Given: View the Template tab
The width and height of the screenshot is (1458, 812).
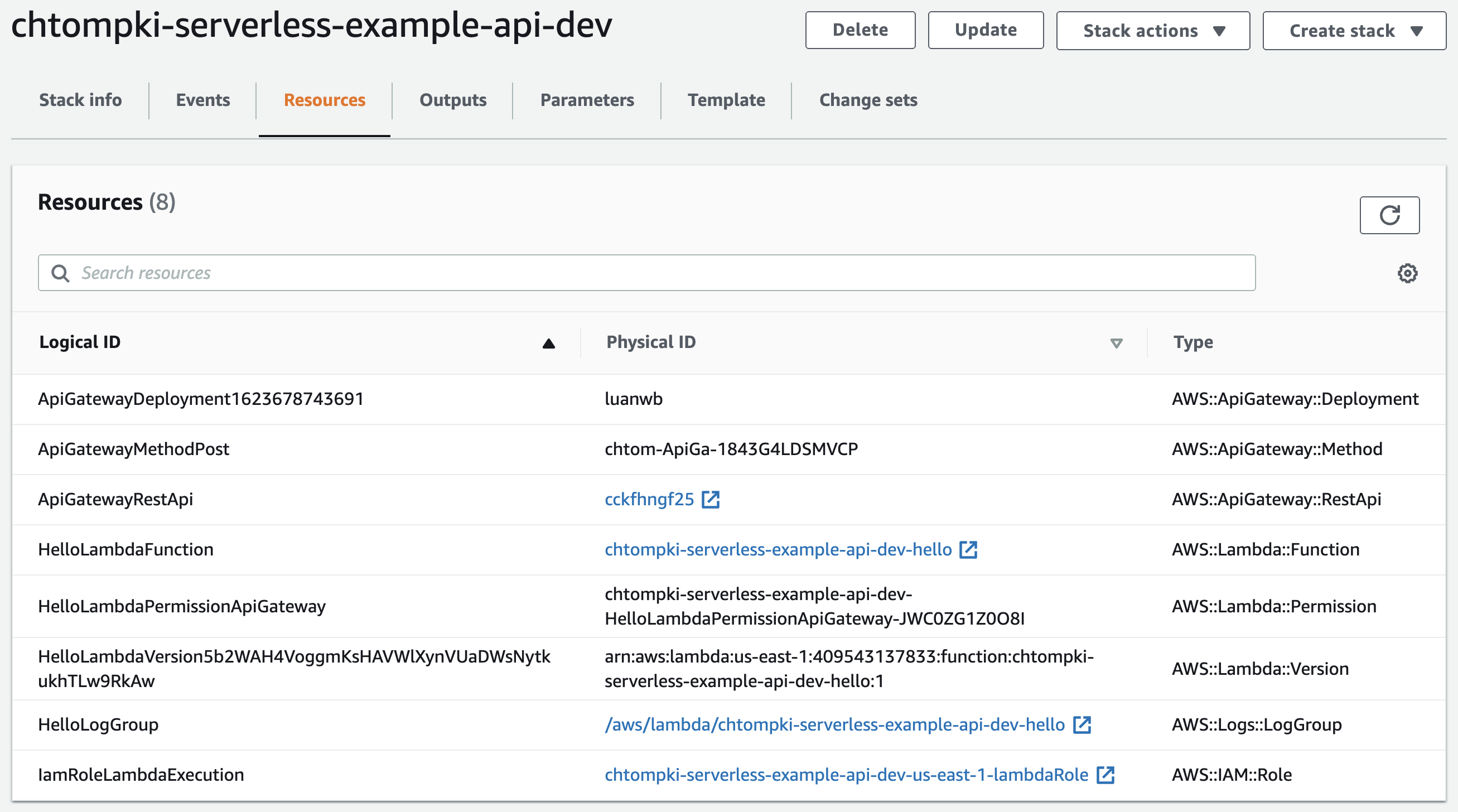Looking at the screenshot, I should coord(726,100).
